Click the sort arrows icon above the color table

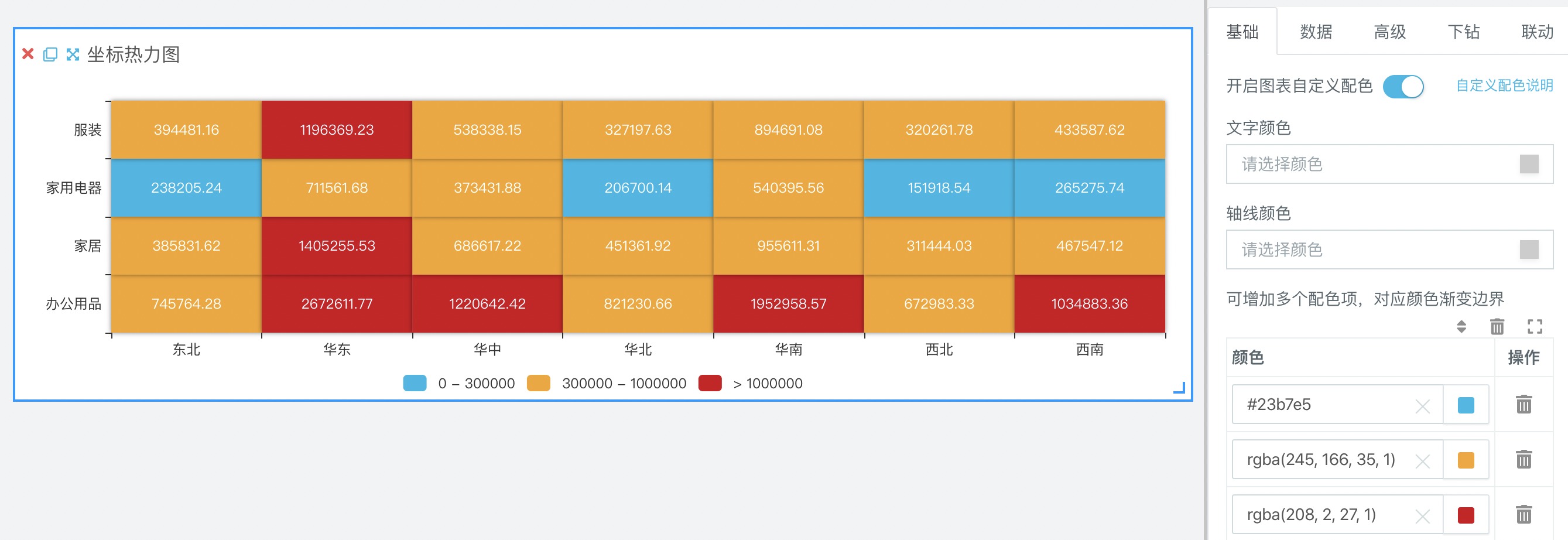[x=1461, y=327]
